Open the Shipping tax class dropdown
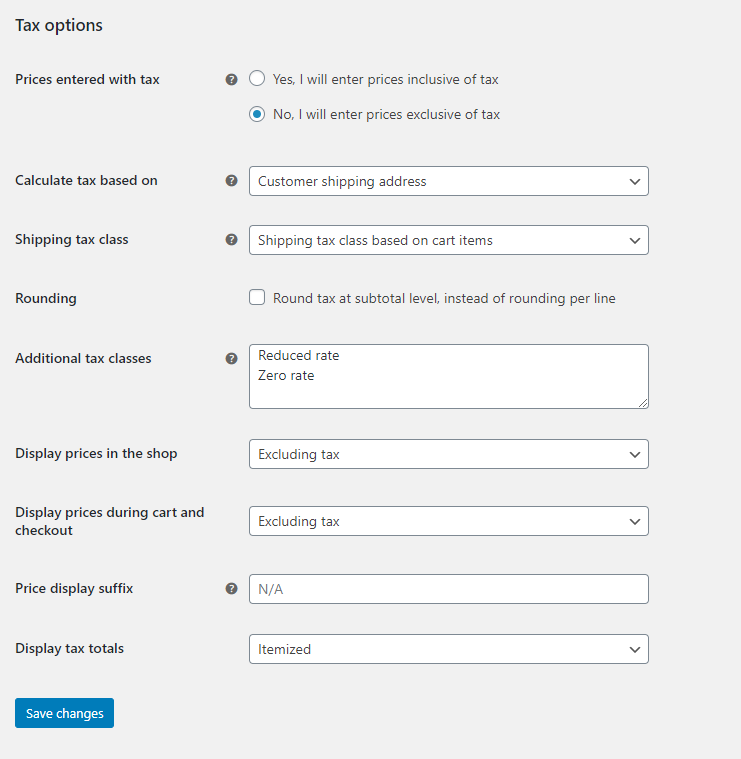The height and width of the screenshot is (759, 741). coord(448,240)
